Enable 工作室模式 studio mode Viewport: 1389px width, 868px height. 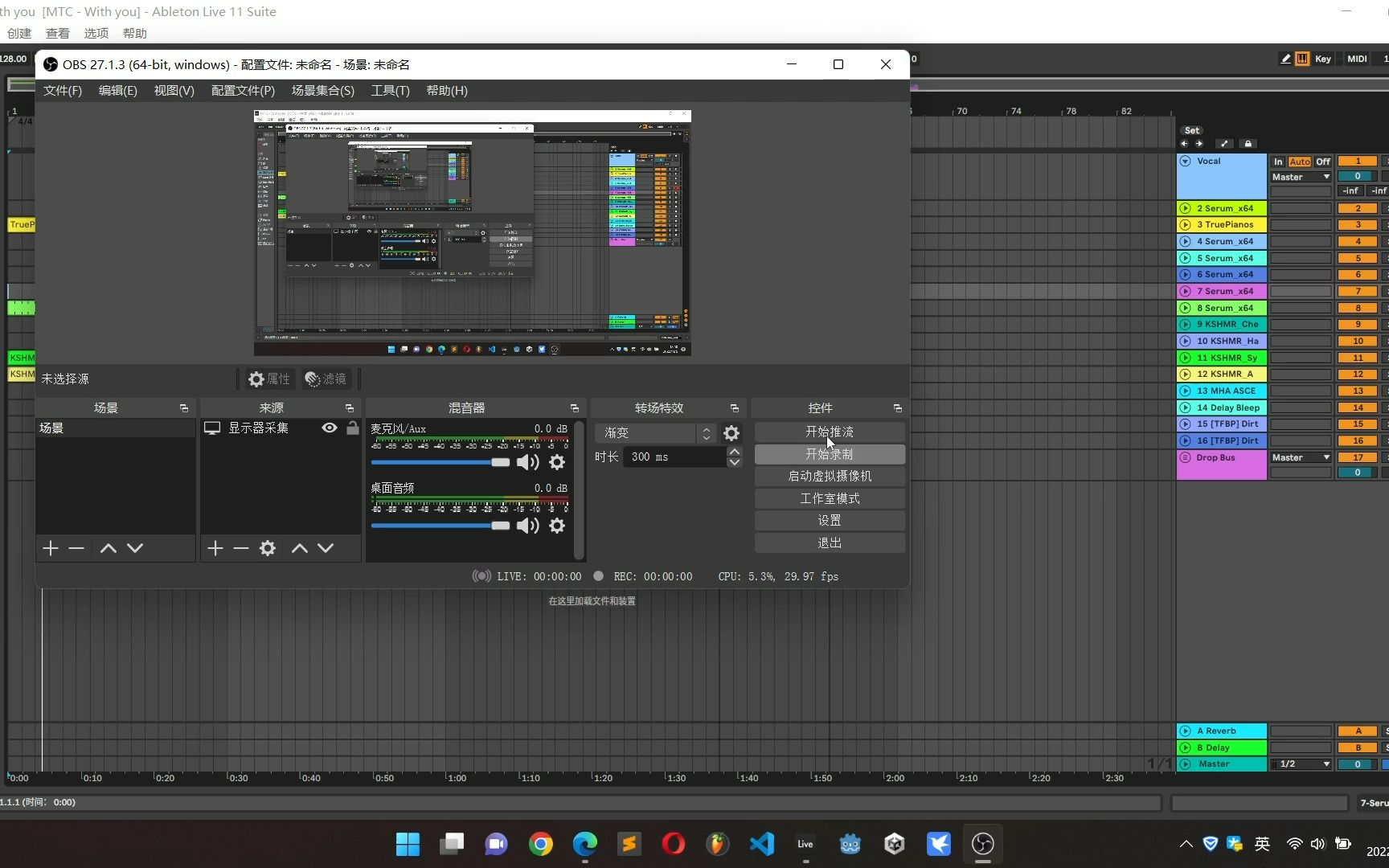(x=830, y=498)
